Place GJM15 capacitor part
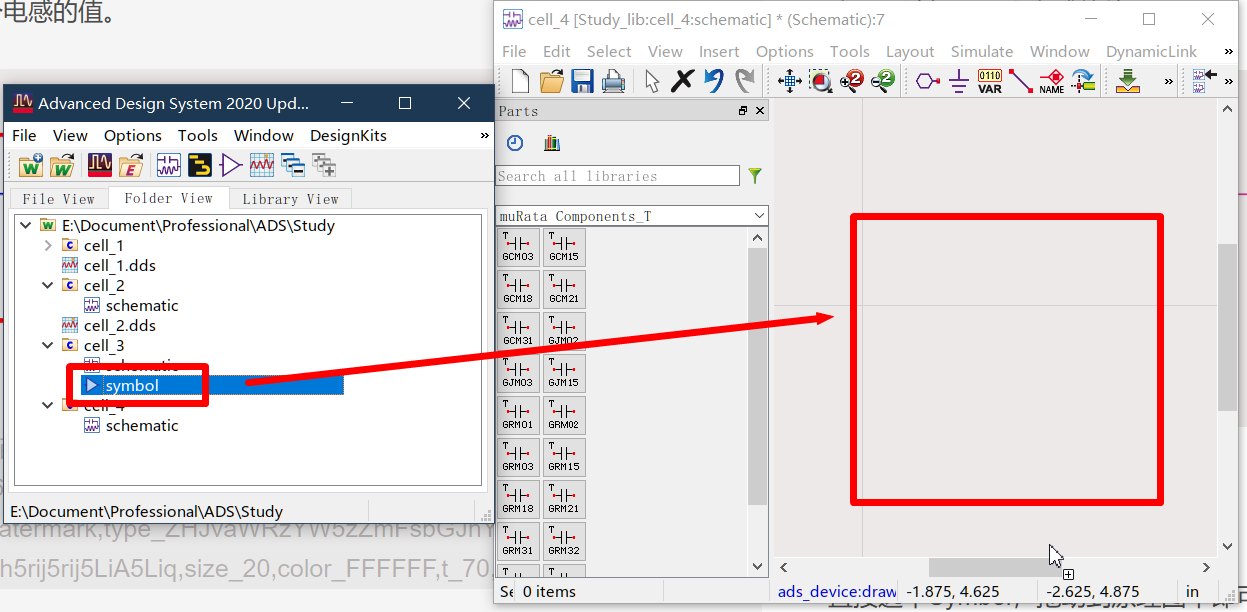 pos(564,373)
